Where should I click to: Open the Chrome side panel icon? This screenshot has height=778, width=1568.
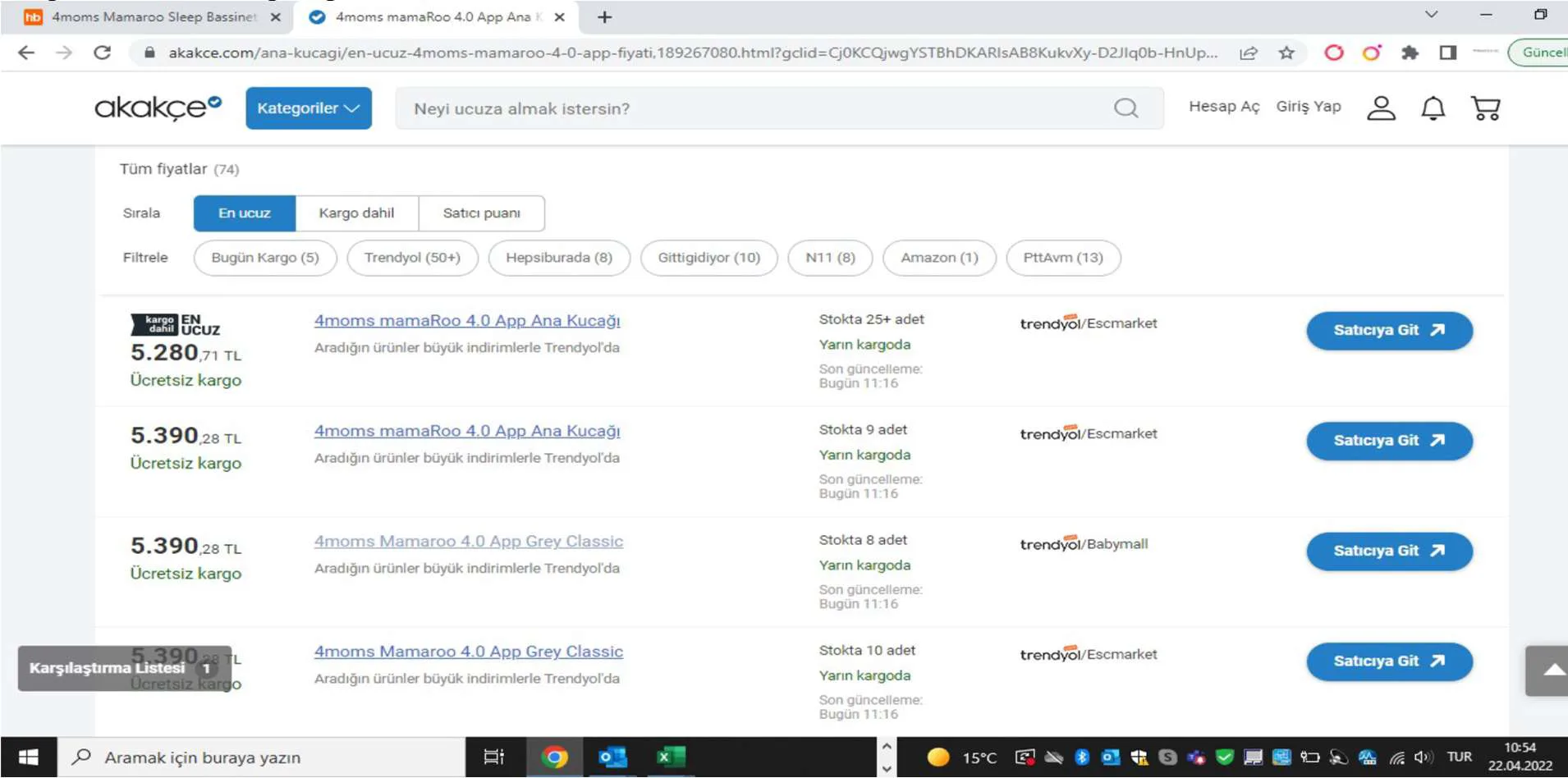coord(1448,53)
